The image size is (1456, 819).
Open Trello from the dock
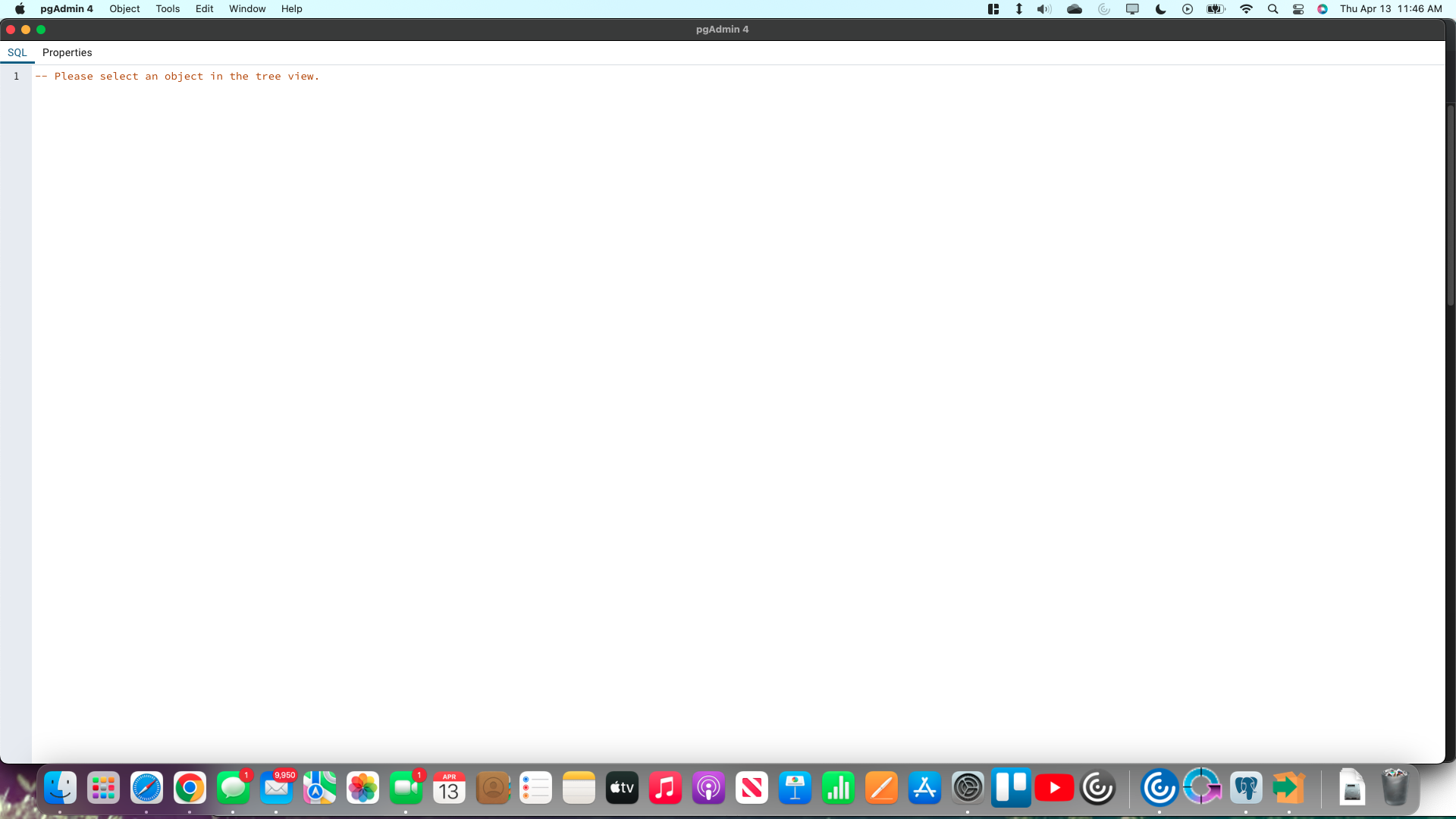(x=1011, y=789)
